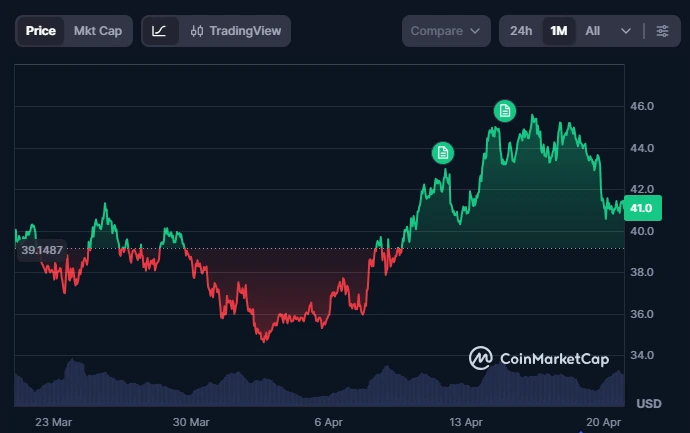This screenshot has height=433, width=690.
Task: Select the 1M time range
Action: (x=558, y=31)
